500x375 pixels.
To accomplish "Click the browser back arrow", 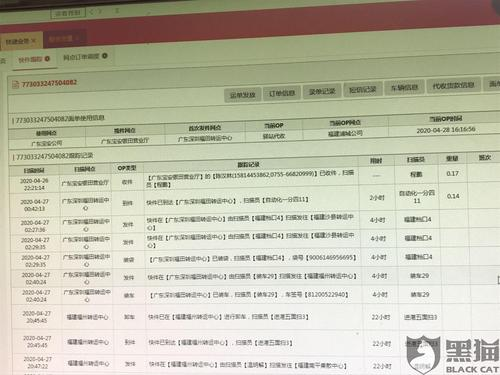I will 92,12.
